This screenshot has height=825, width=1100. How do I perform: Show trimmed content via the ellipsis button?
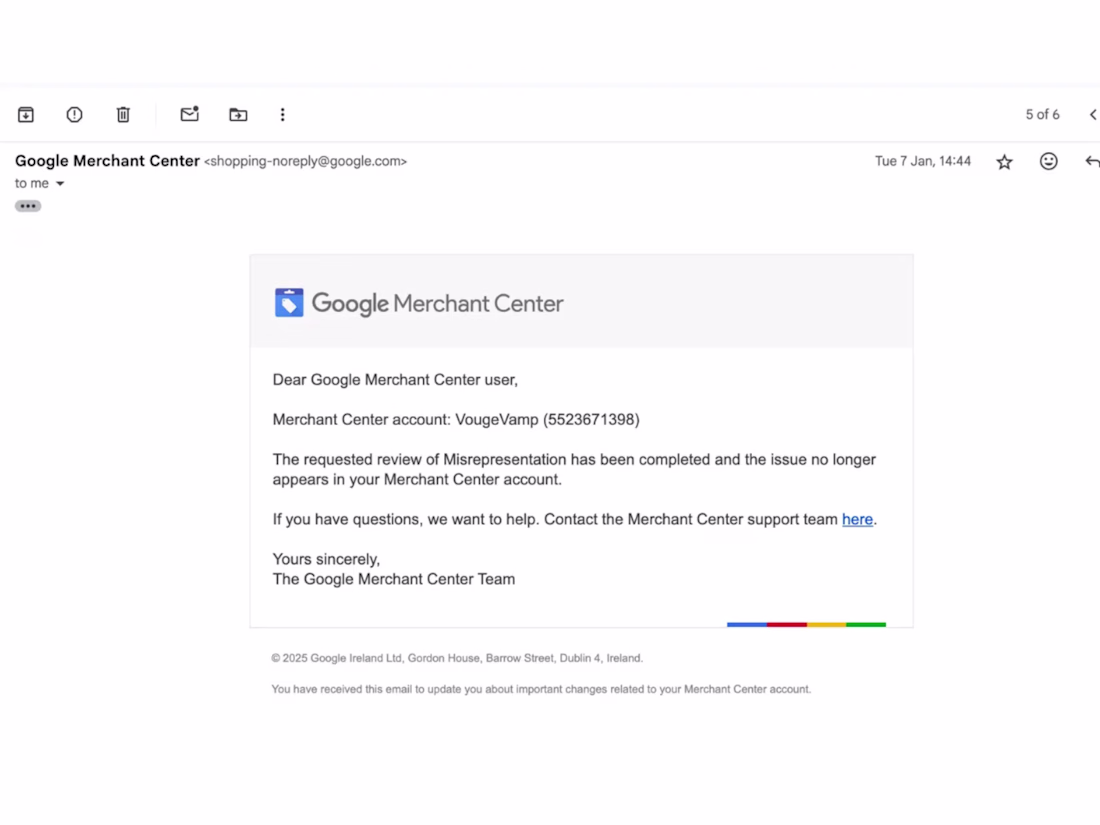pyautogui.click(x=28, y=206)
